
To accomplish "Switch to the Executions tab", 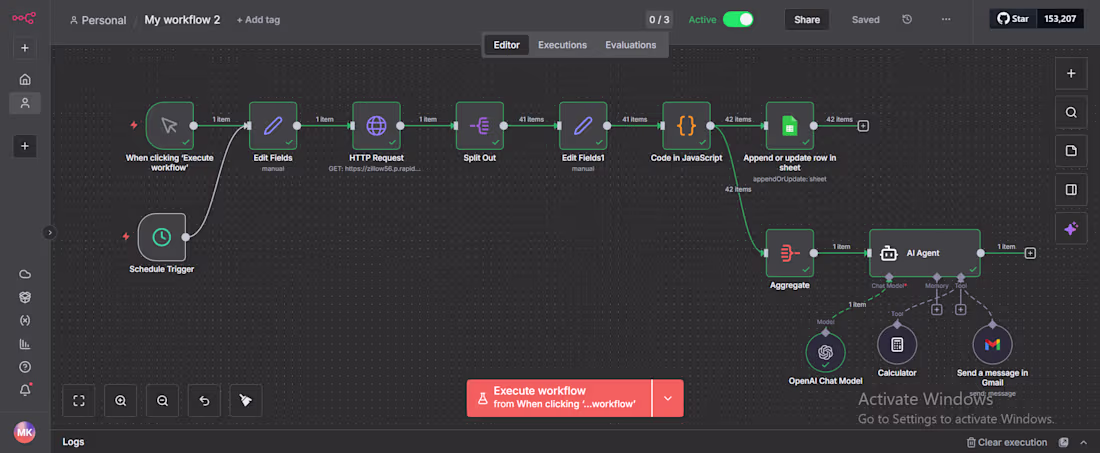I will coord(562,45).
